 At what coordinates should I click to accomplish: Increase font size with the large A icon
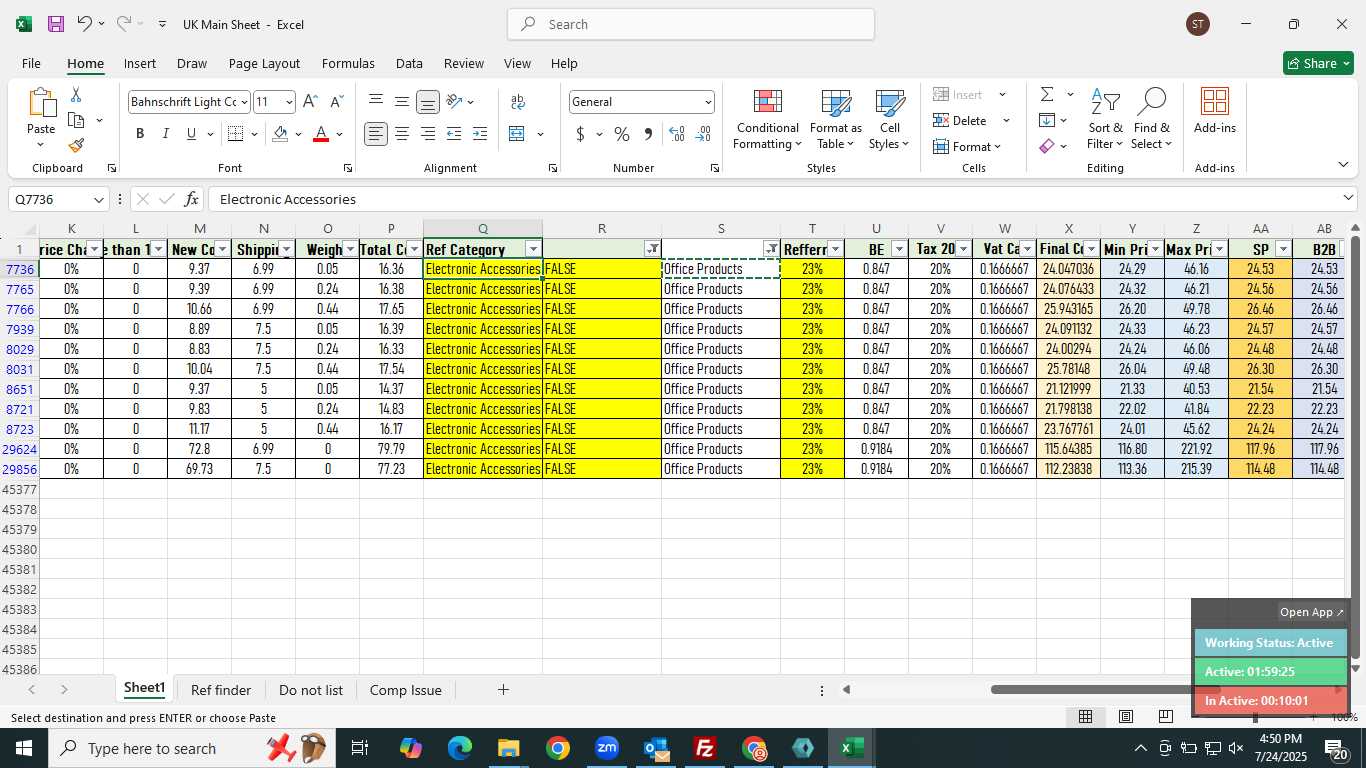310,101
